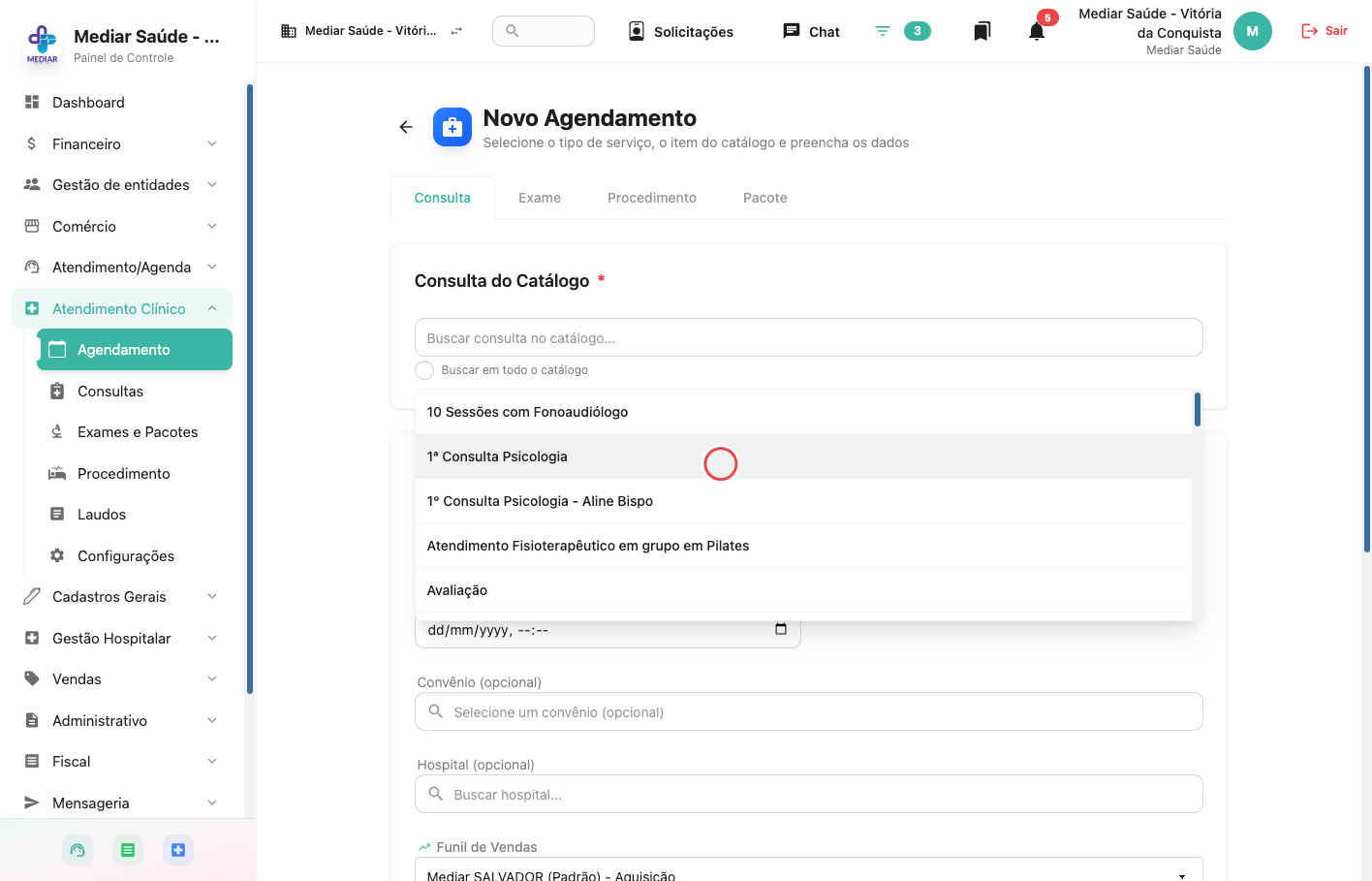This screenshot has height=881, width=1372.
Task: Open the calendar picker in date field
Action: coord(781,629)
